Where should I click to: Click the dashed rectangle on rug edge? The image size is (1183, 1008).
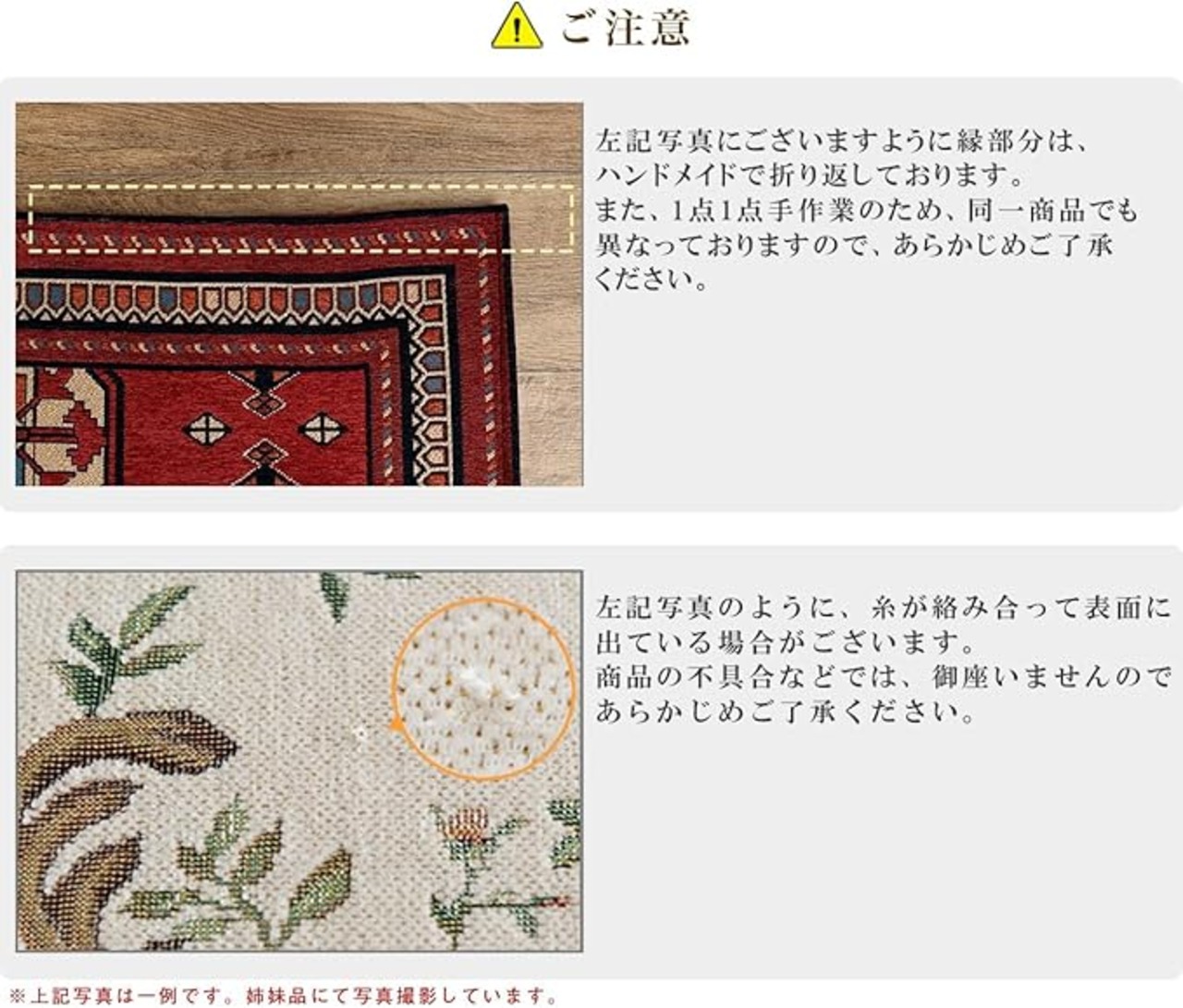click(301, 219)
